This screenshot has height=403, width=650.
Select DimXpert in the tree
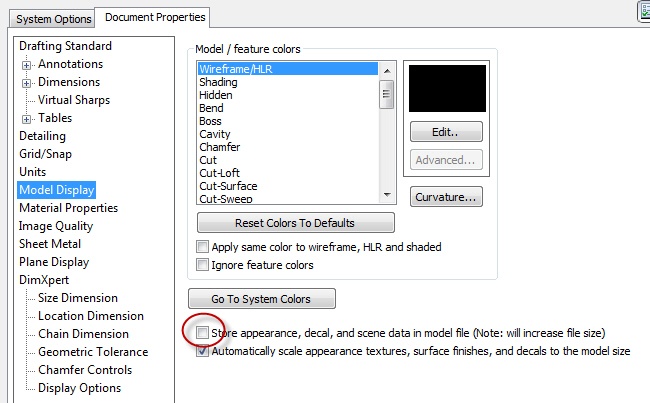pyautogui.click(x=44, y=280)
